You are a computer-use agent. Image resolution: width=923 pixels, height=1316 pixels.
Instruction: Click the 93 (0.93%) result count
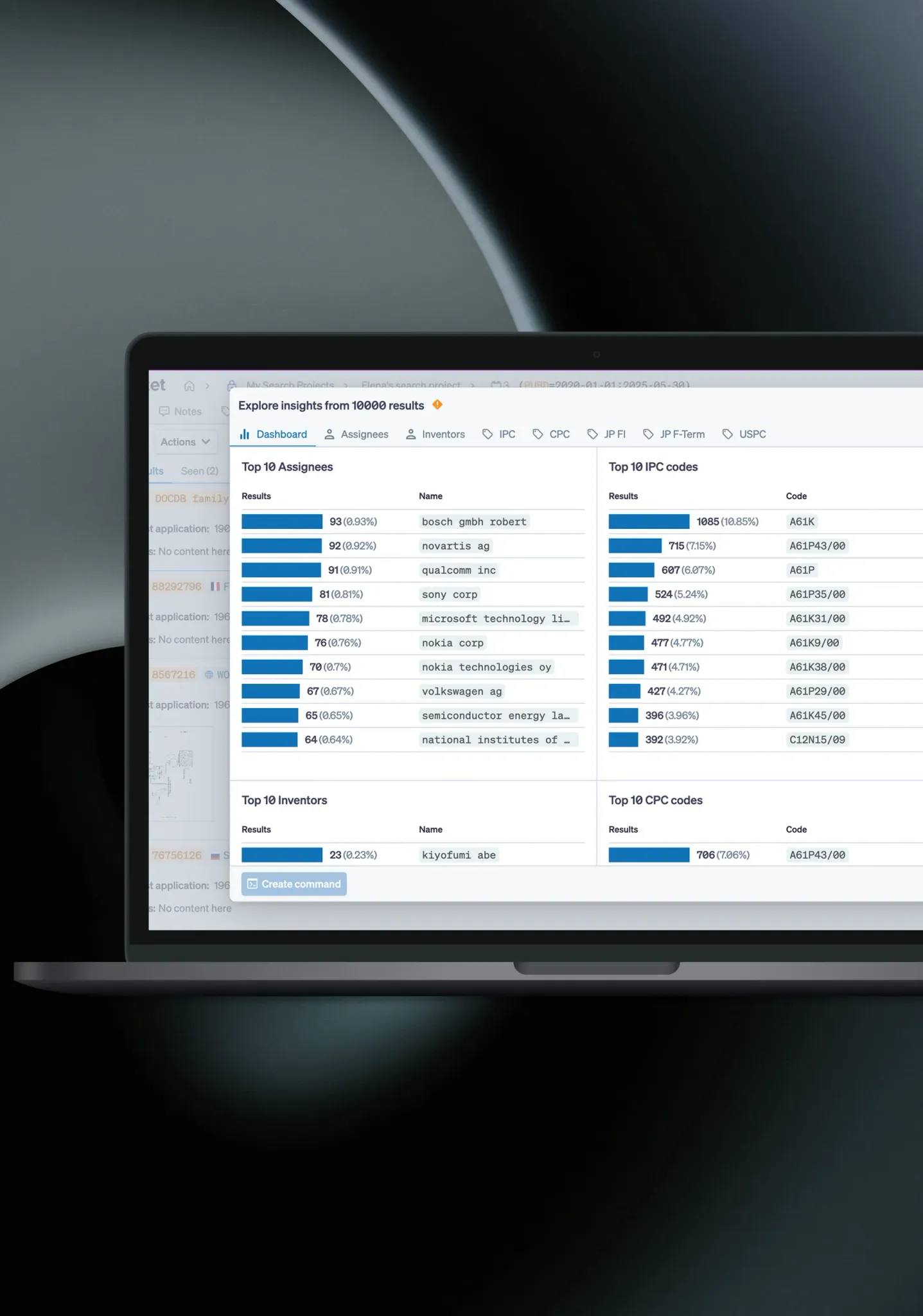[353, 522]
